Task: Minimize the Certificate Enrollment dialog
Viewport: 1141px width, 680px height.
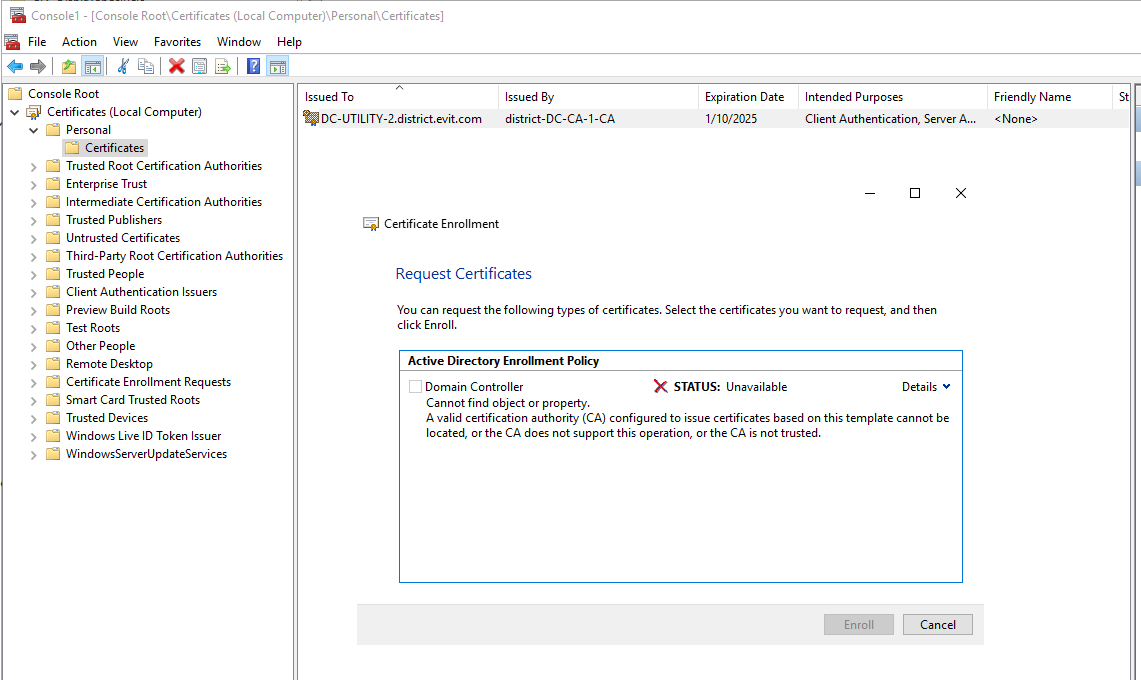Action: tap(870, 193)
